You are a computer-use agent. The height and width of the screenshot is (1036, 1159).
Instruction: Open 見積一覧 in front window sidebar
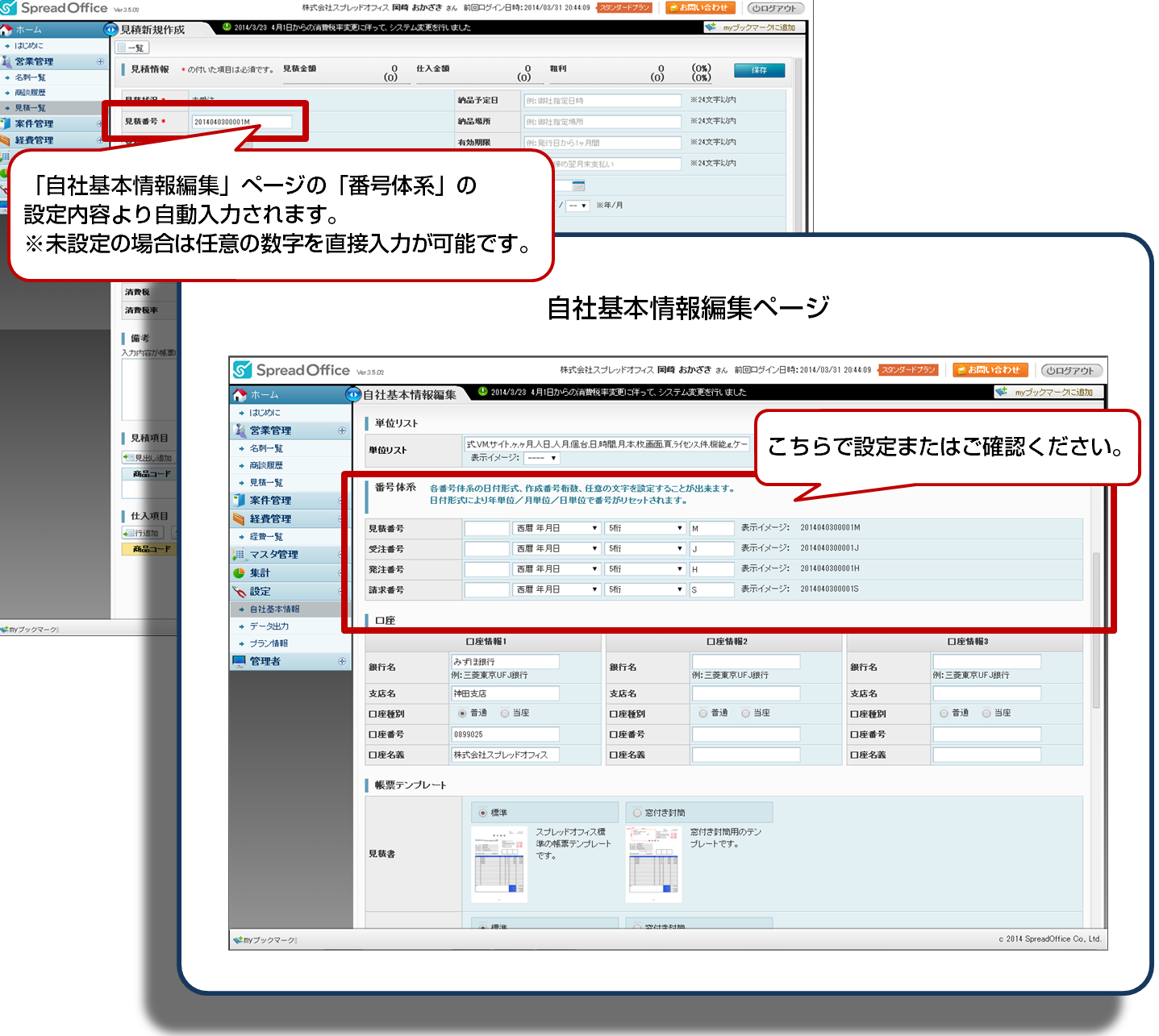click(266, 482)
